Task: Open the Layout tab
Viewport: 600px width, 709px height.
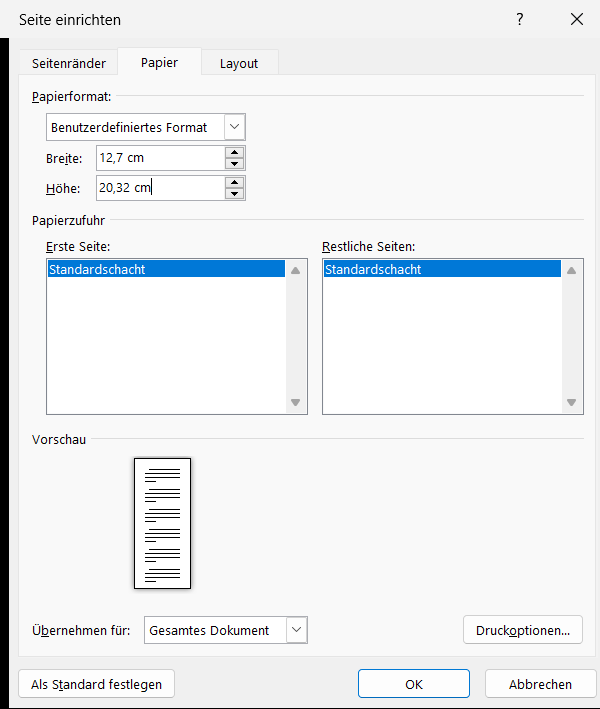Action: tap(239, 63)
